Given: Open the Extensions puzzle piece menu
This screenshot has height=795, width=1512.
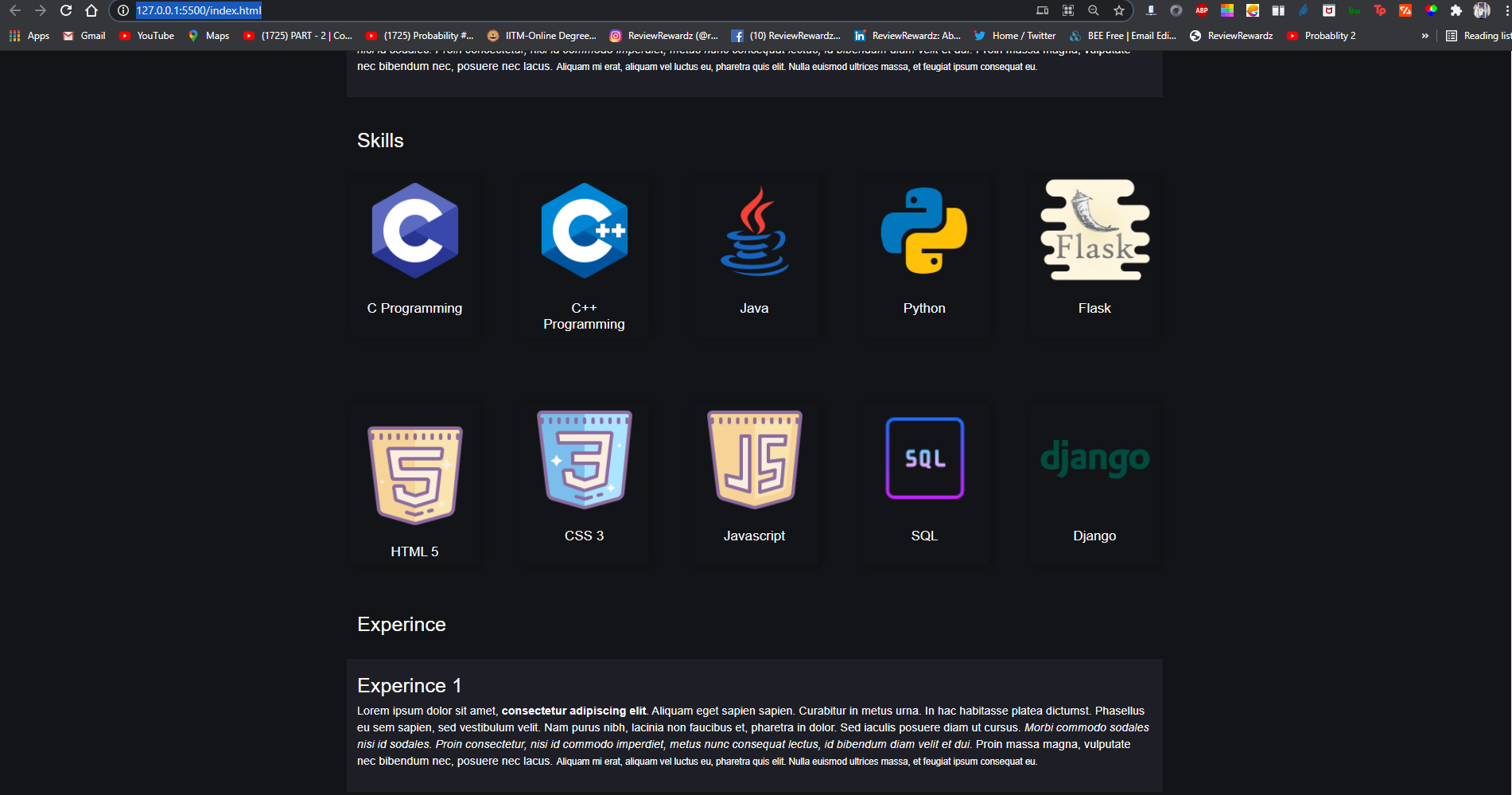Looking at the screenshot, I should 1456,10.
